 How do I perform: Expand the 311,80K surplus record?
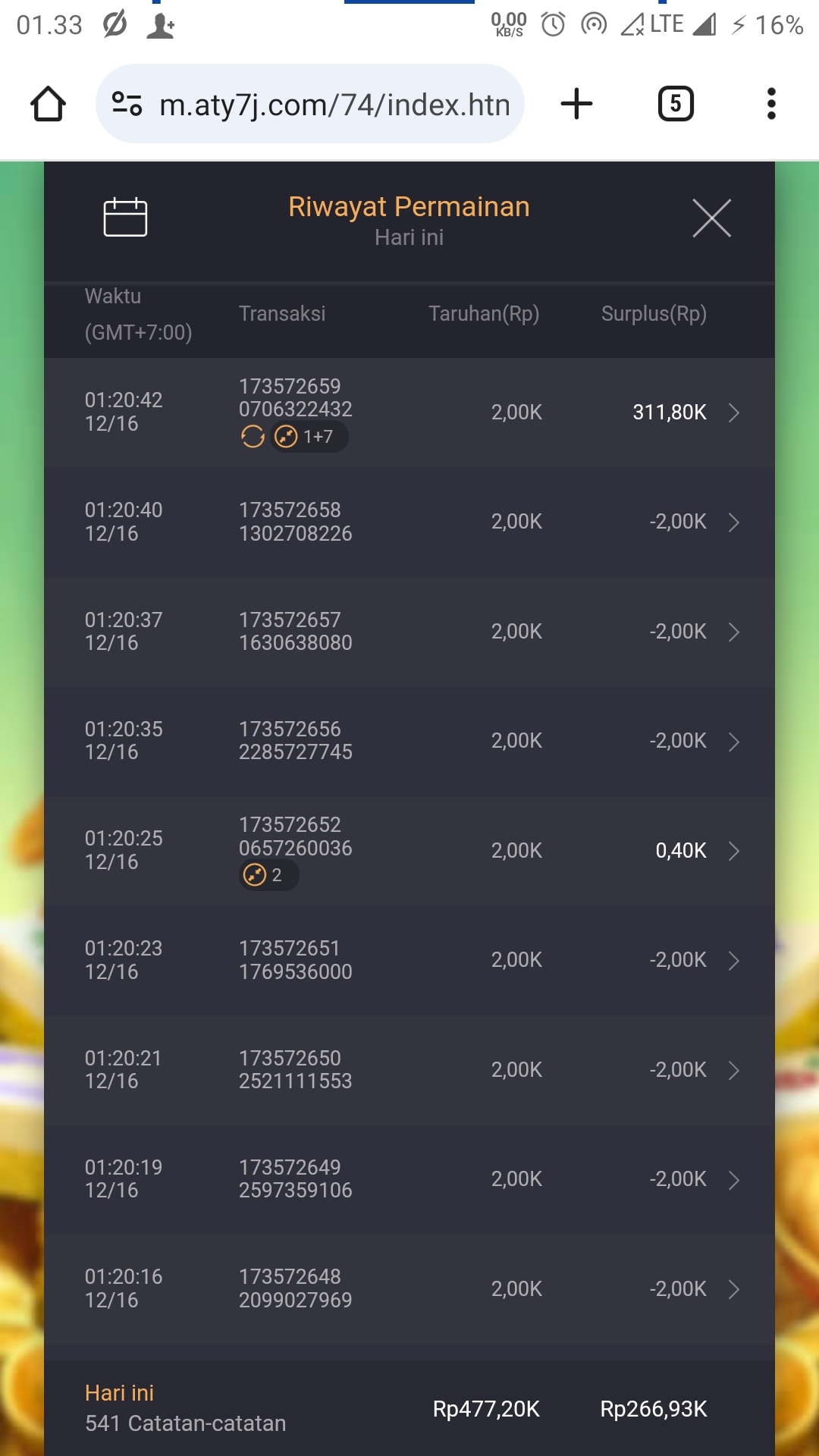tap(733, 413)
